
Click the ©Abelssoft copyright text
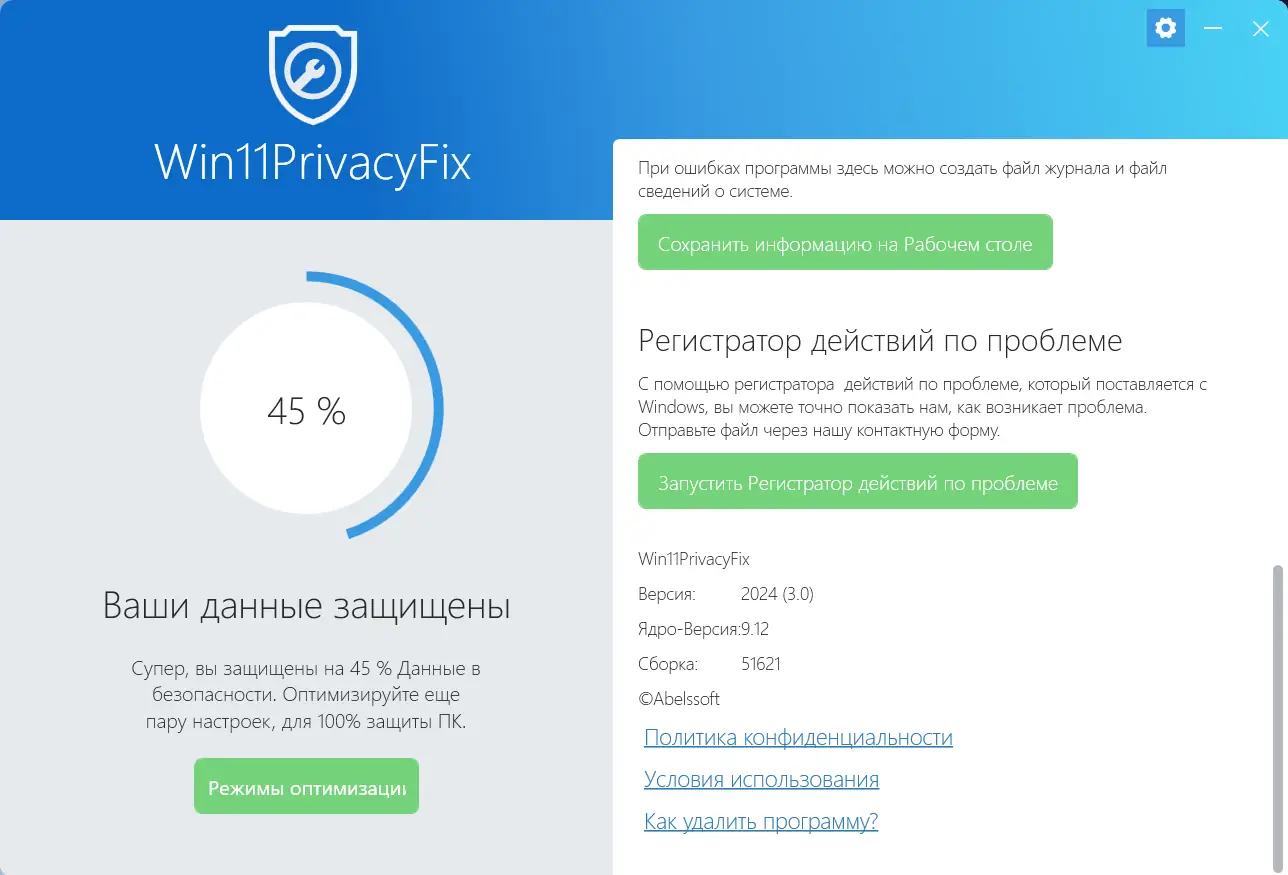click(679, 699)
